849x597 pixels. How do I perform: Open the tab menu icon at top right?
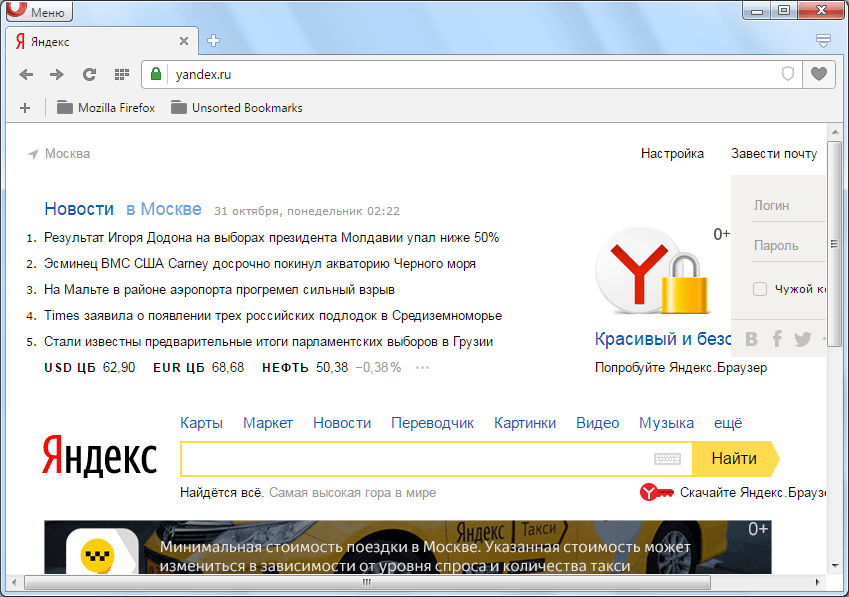point(823,41)
